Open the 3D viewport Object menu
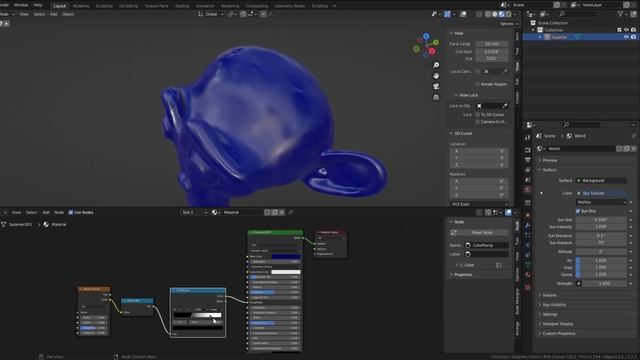640x360 pixels. point(68,14)
